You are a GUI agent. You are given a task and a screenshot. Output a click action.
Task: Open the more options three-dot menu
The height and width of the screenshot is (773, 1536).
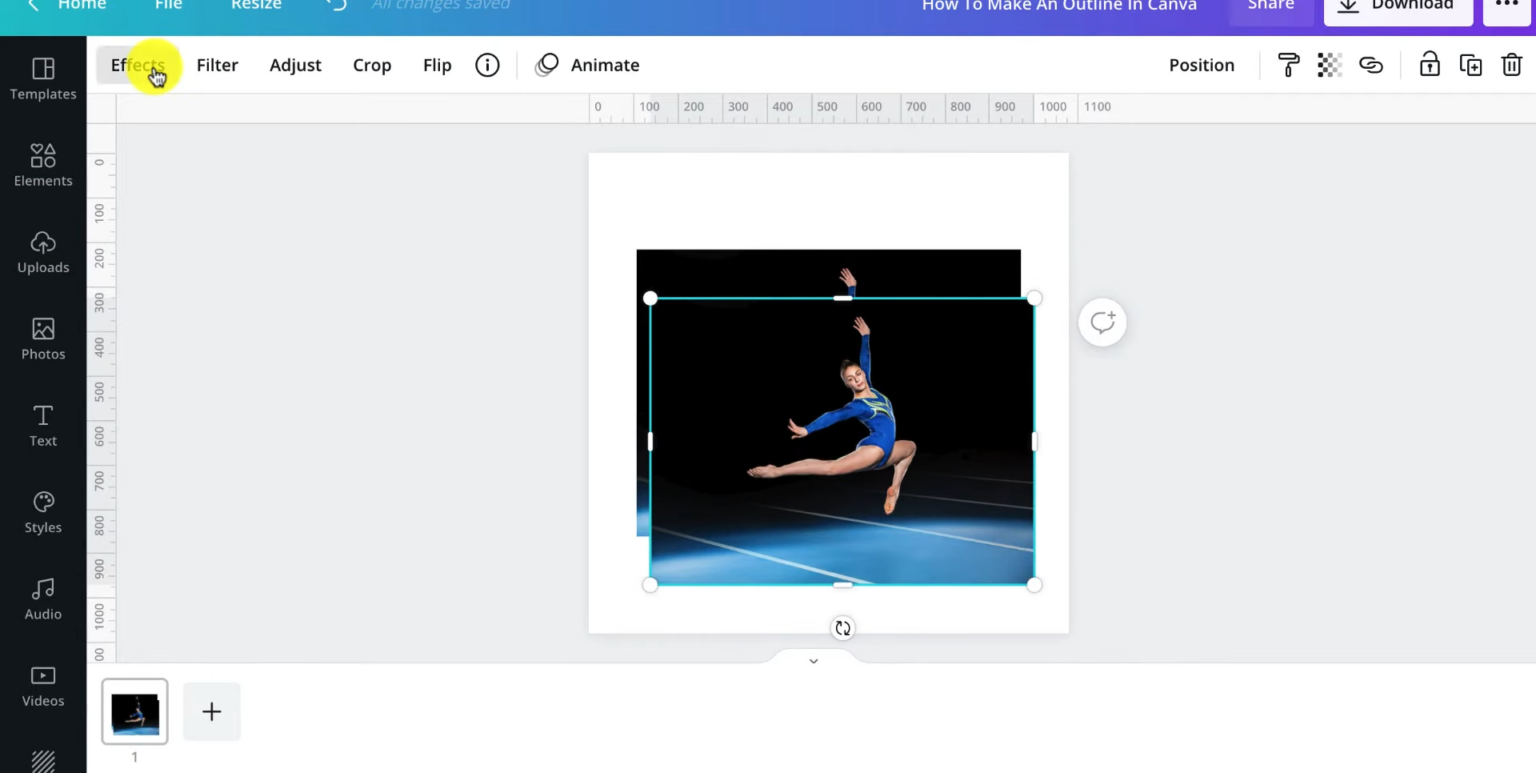pyautogui.click(x=1506, y=6)
